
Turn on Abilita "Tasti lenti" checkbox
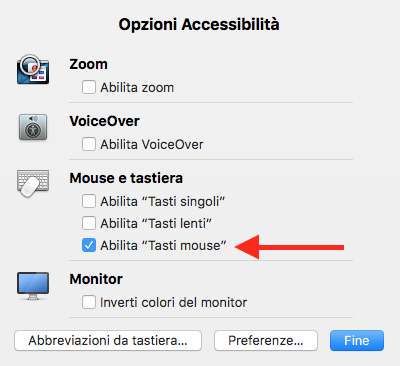coord(89,223)
